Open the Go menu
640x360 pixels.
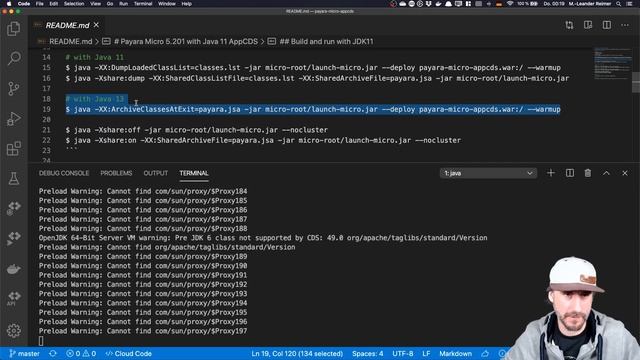(x=110, y=4)
